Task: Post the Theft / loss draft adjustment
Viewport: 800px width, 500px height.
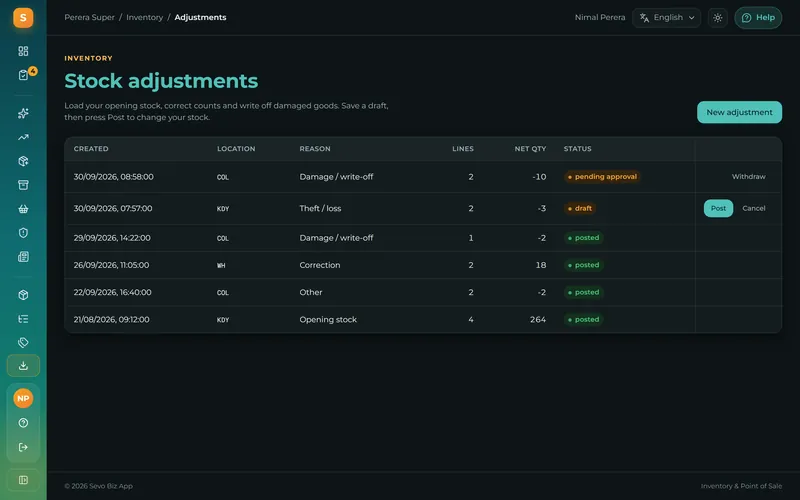Action: click(x=718, y=208)
